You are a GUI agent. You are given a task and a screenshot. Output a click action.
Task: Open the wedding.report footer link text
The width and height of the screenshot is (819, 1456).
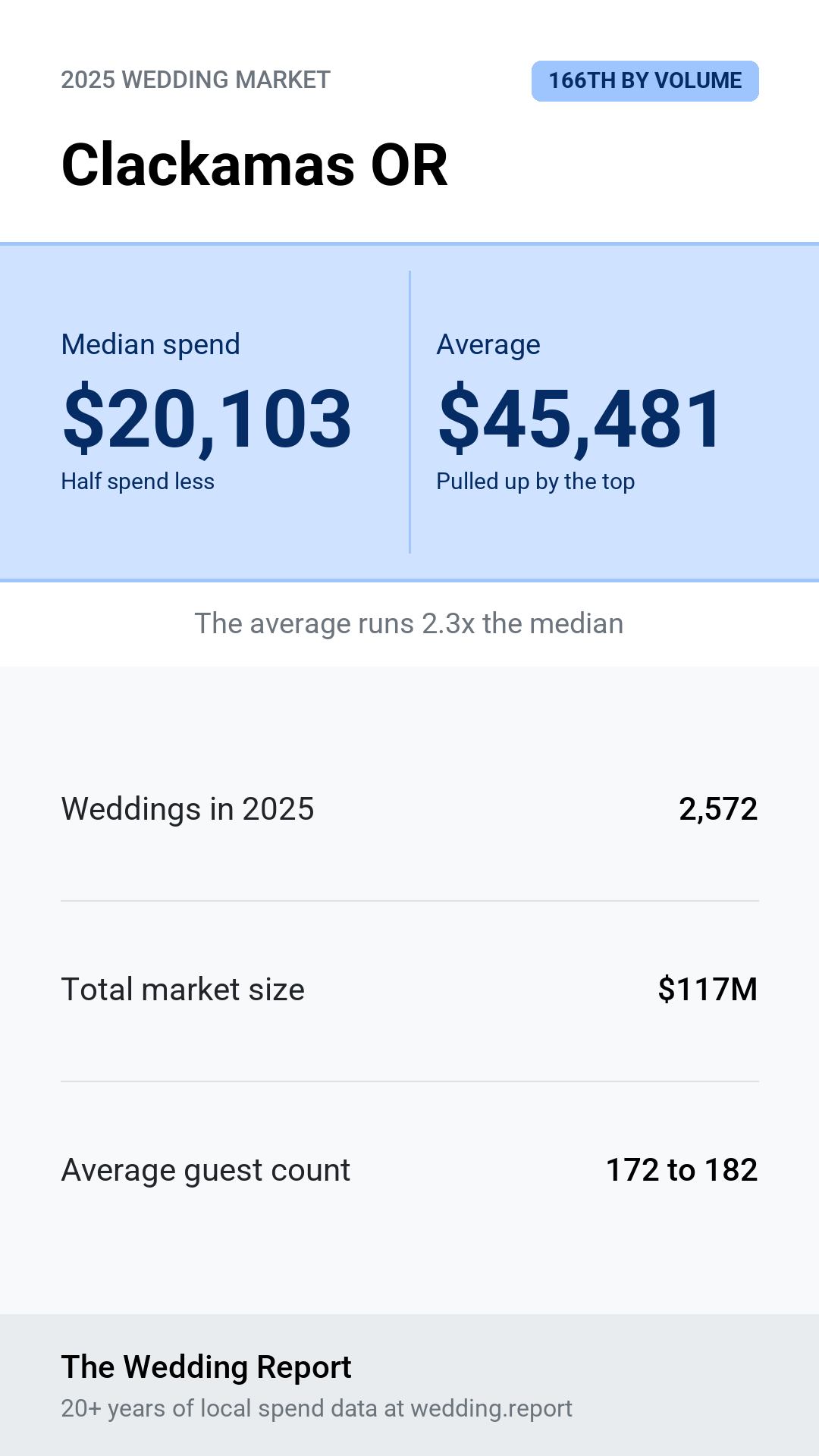point(491,1408)
